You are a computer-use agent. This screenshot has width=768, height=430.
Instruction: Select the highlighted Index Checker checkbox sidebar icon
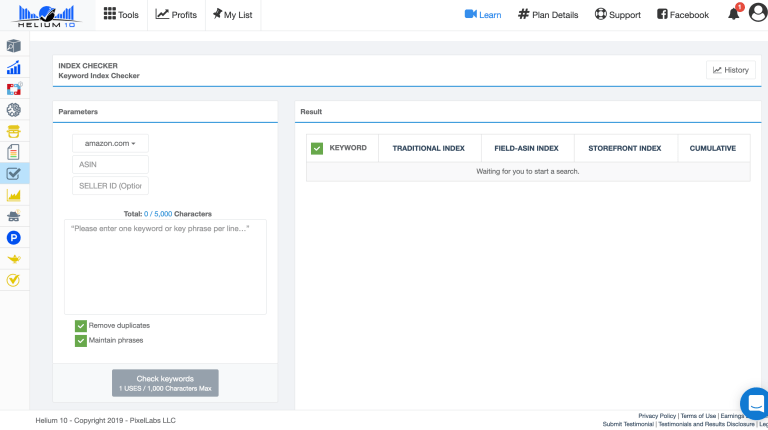click(14, 173)
